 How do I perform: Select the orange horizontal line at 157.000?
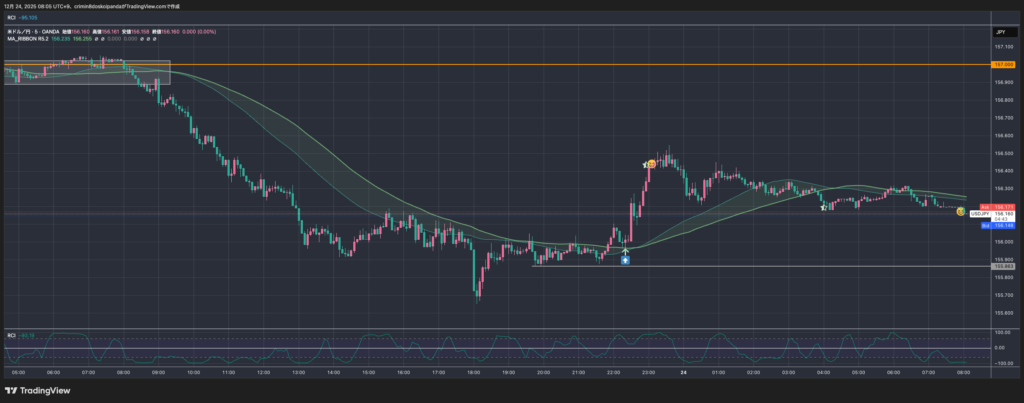(500, 65)
